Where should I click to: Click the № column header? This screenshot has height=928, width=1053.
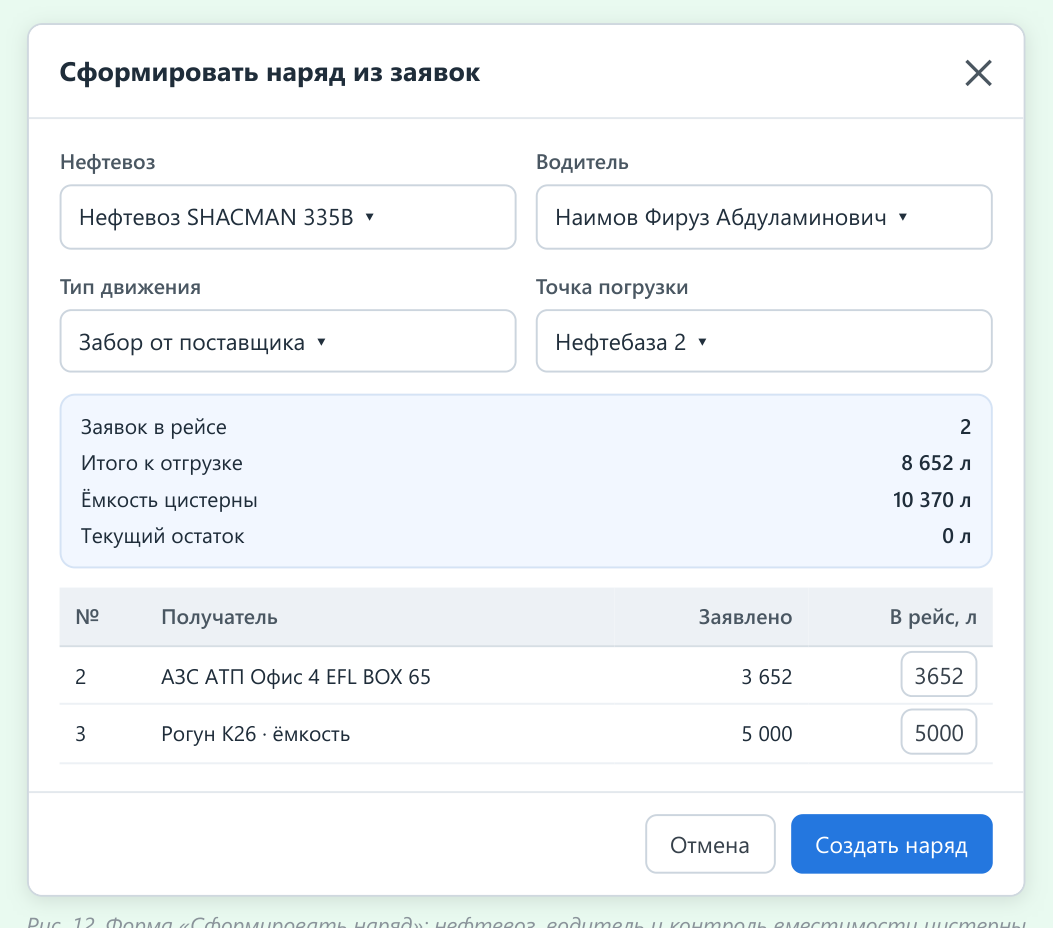pos(87,616)
